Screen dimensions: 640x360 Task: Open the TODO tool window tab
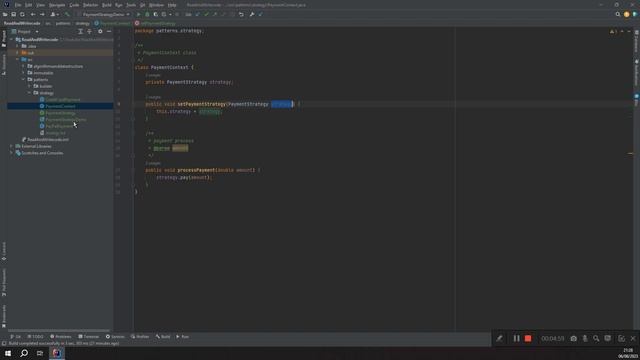click(x=36, y=337)
